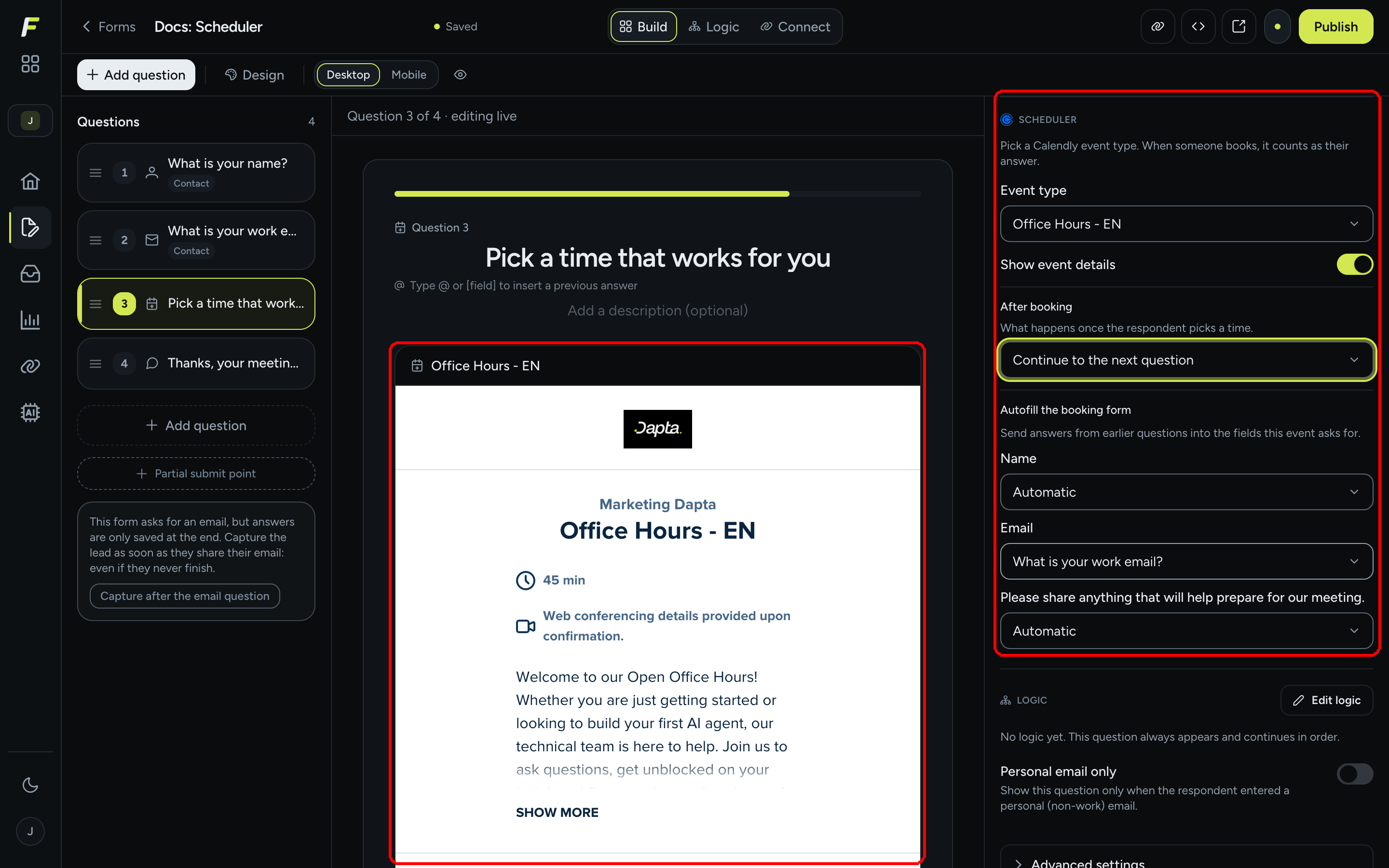Open the embed code icon
The width and height of the screenshot is (1389, 868).
point(1198,27)
